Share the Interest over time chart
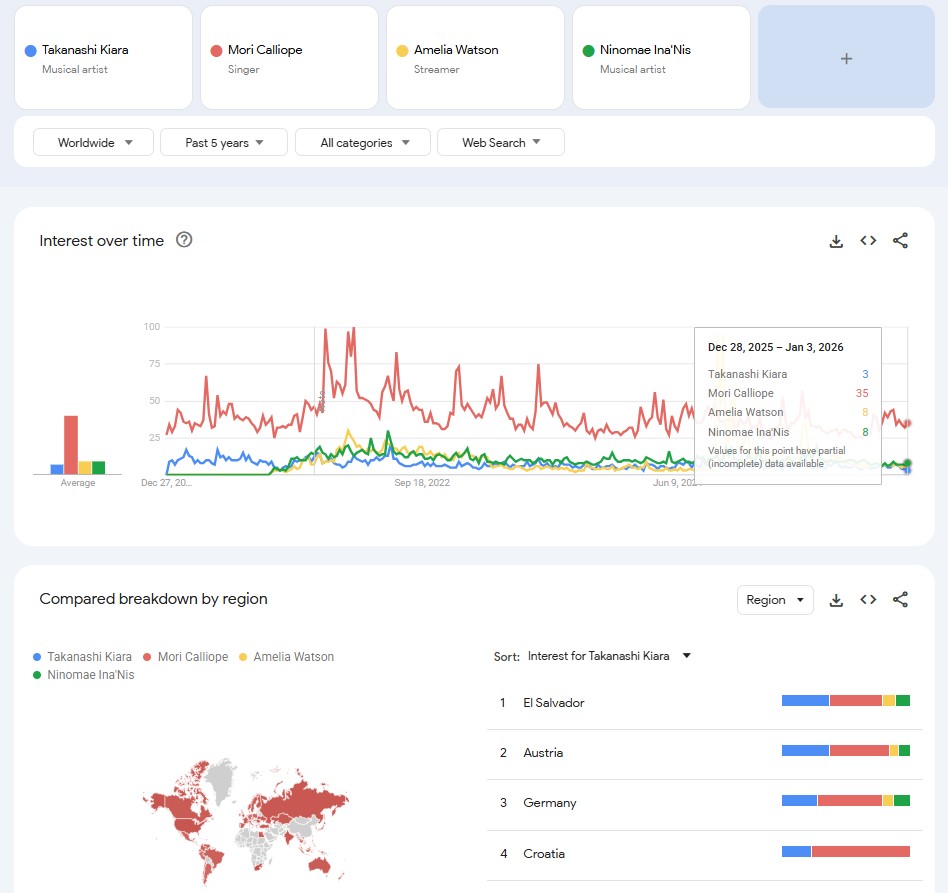The image size is (948, 893). (x=900, y=241)
